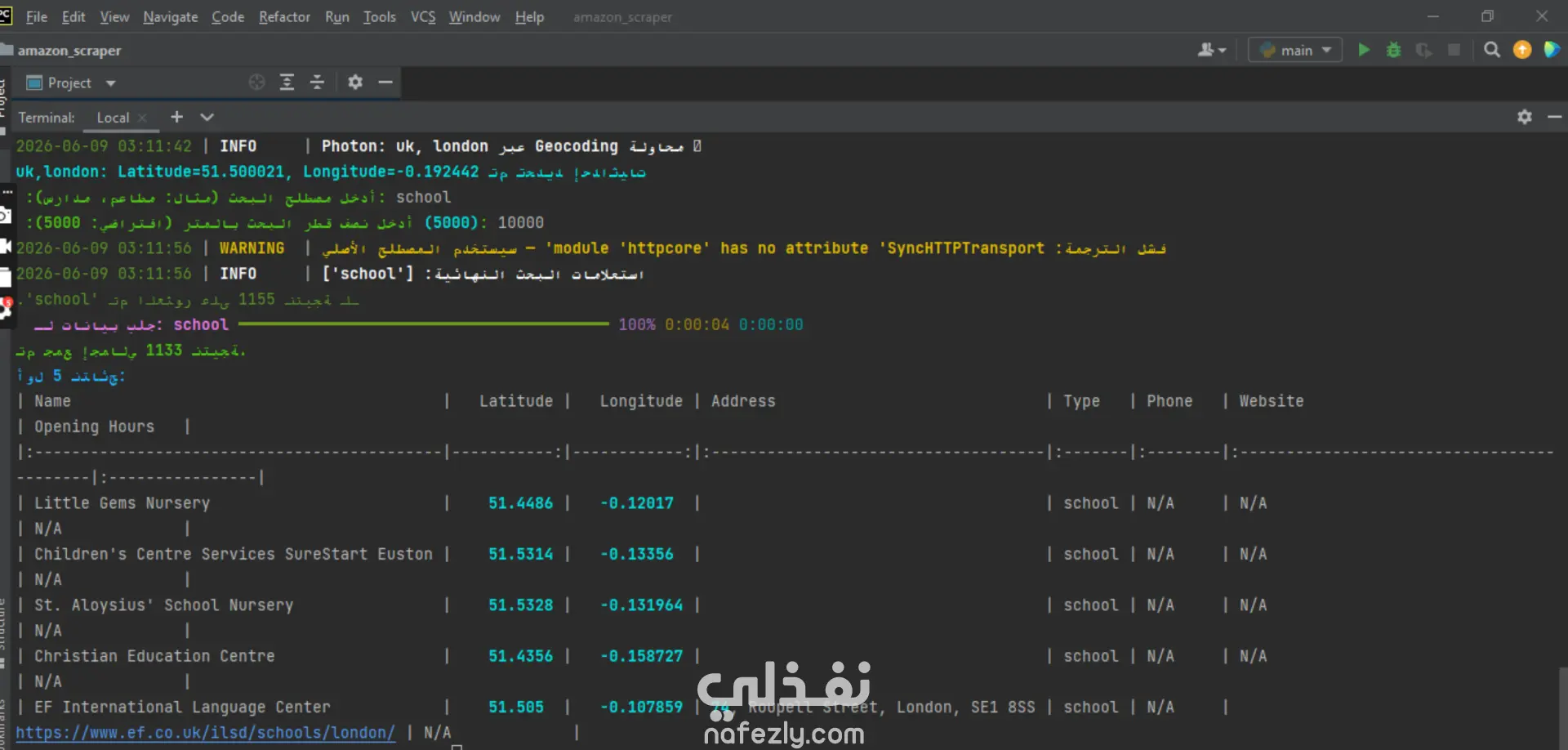1568x750 pixels.
Task: Click the Stop process icon
Action: click(1454, 50)
